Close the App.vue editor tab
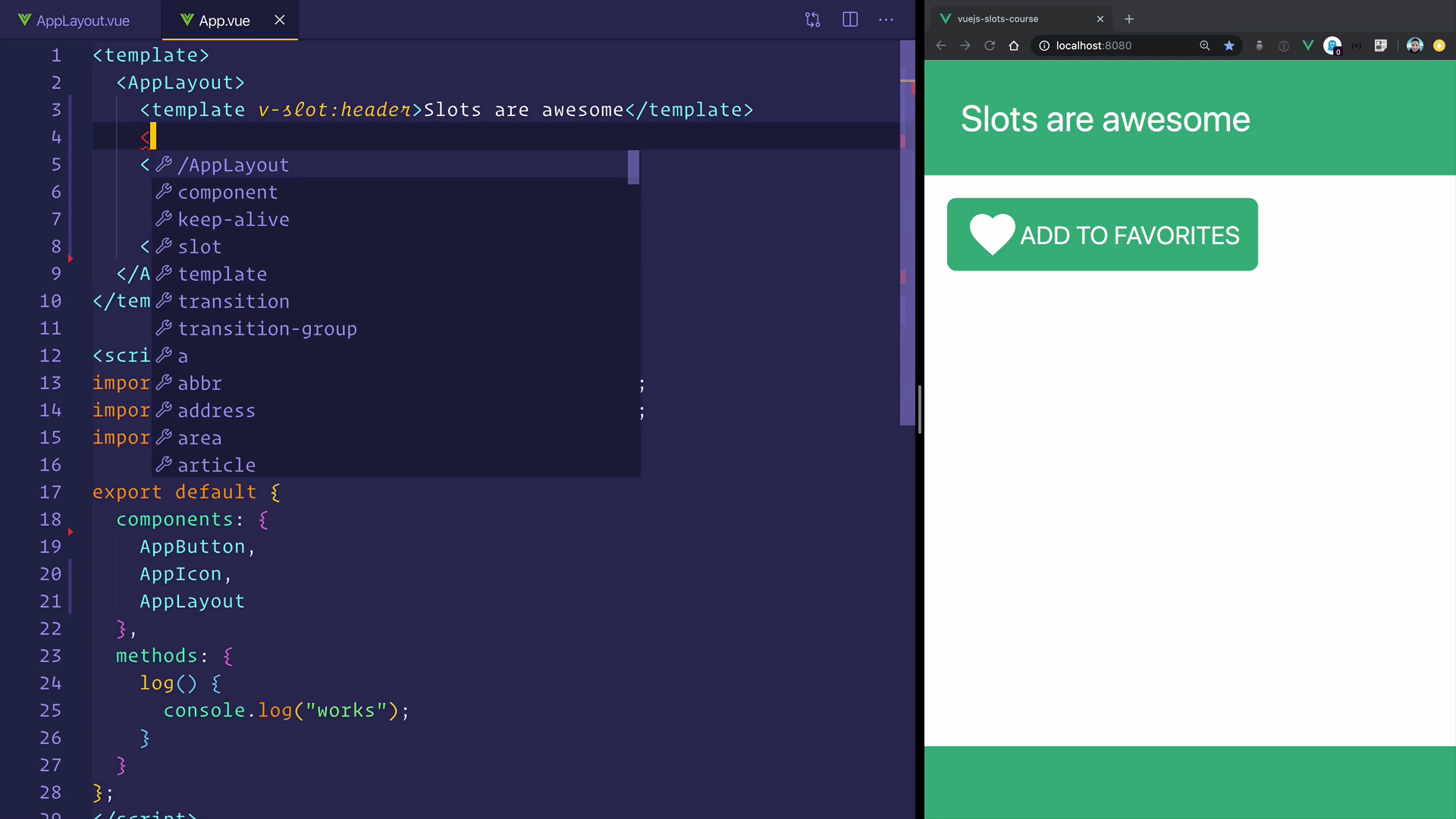Screen dimensions: 1456x819 280,20
